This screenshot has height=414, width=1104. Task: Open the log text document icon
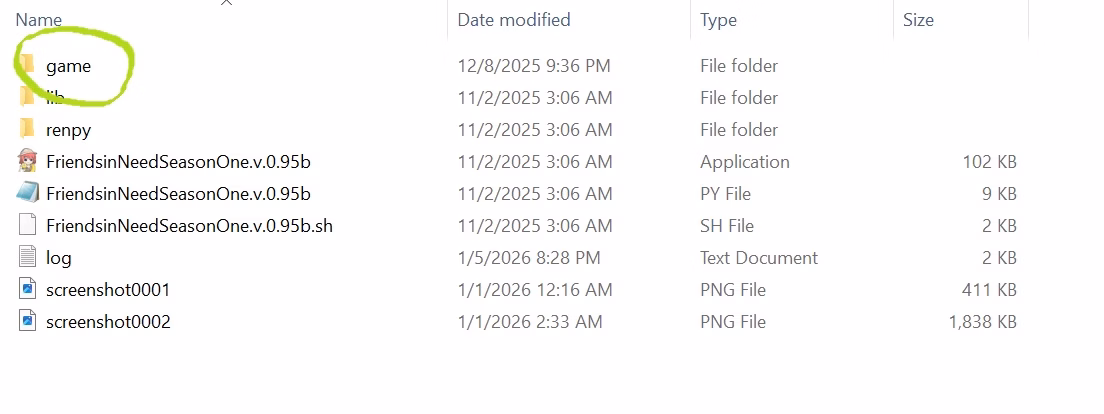(x=27, y=257)
